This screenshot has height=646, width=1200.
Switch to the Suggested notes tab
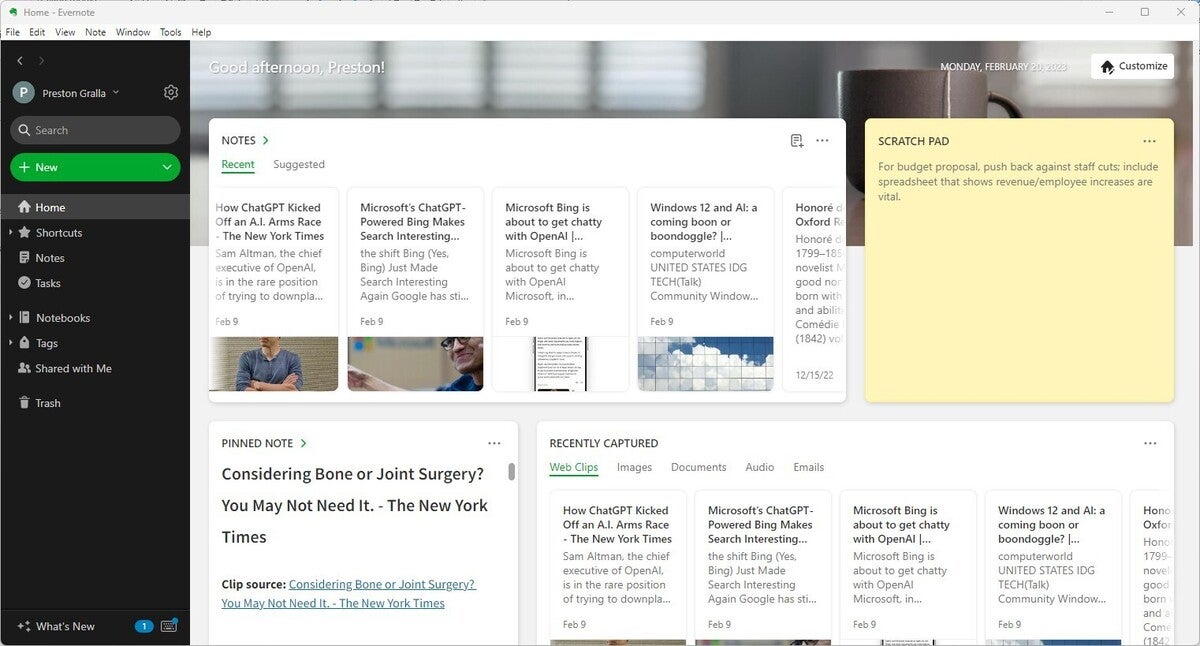coord(299,164)
